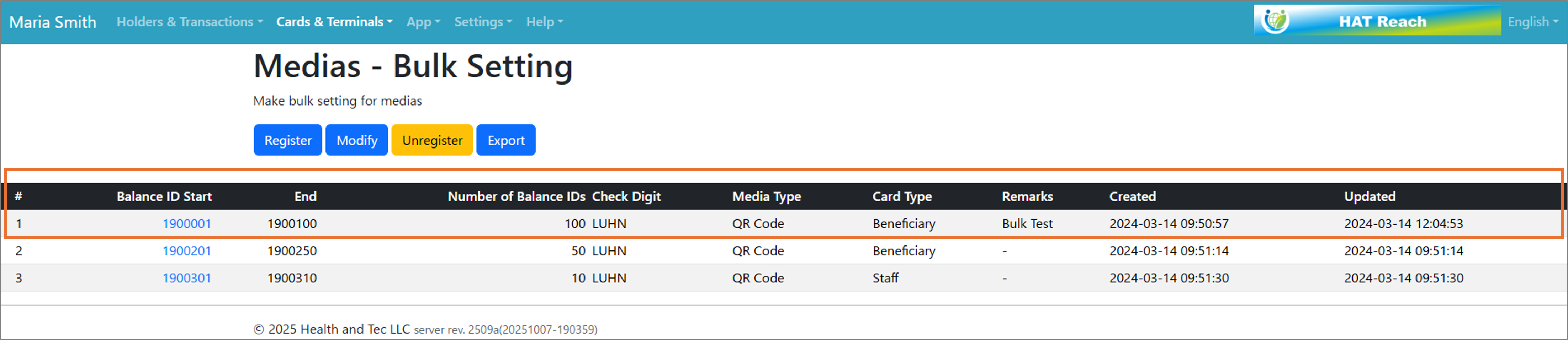Open the Help menu
1568x340 pixels.
coord(544,22)
